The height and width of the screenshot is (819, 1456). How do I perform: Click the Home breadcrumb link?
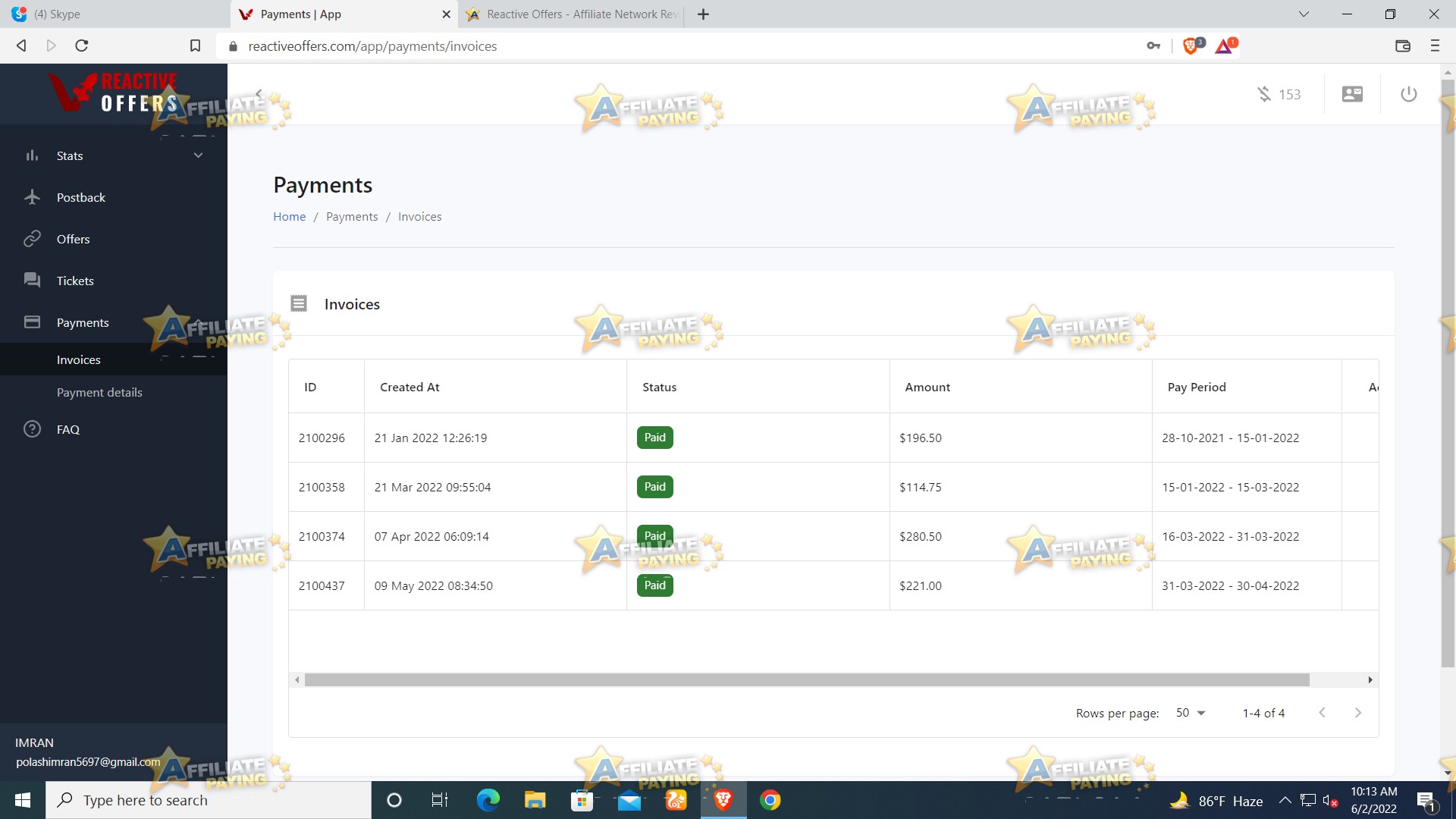click(x=289, y=216)
